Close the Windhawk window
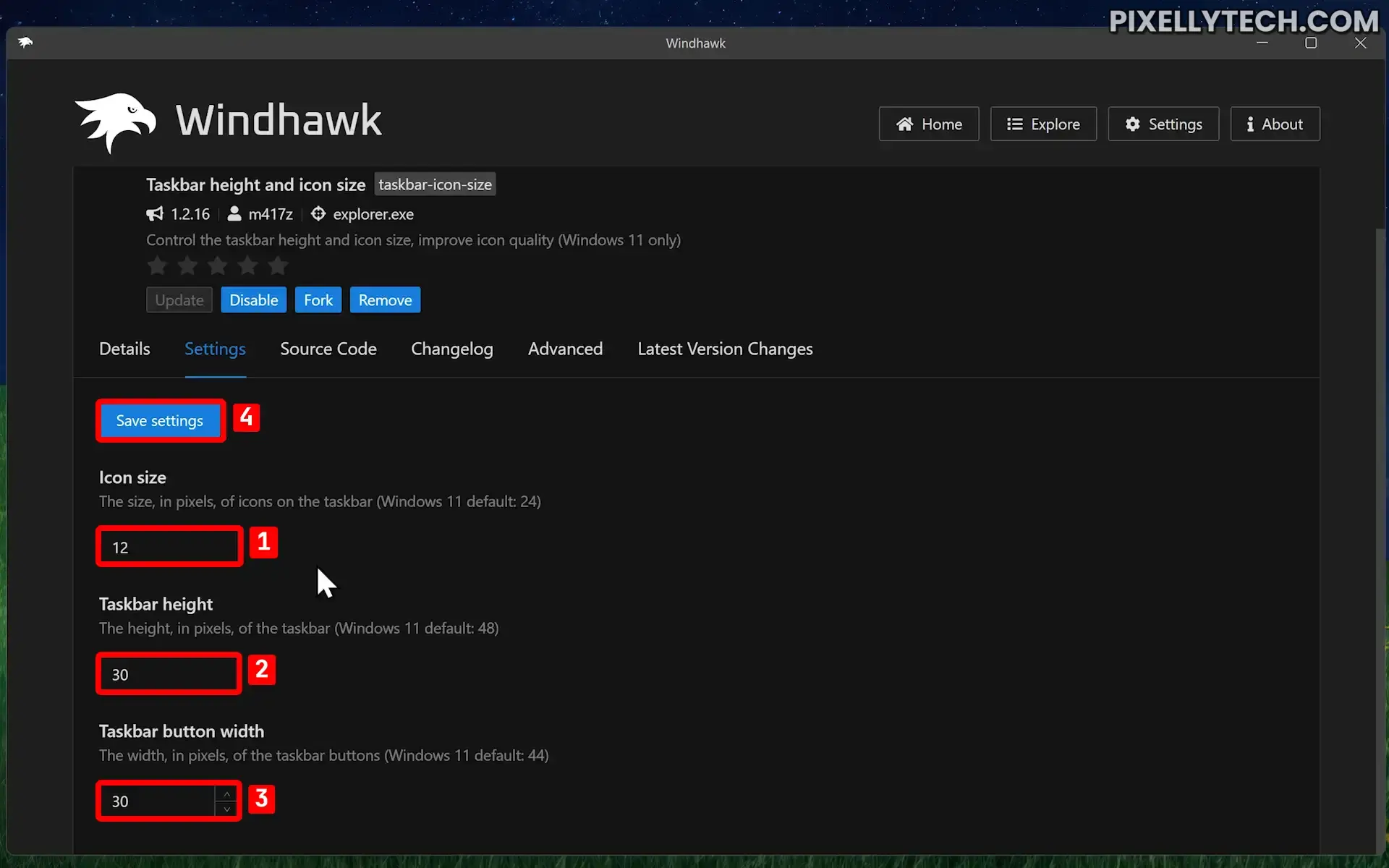Image resolution: width=1389 pixels, height=868 pixels. 1361,43
